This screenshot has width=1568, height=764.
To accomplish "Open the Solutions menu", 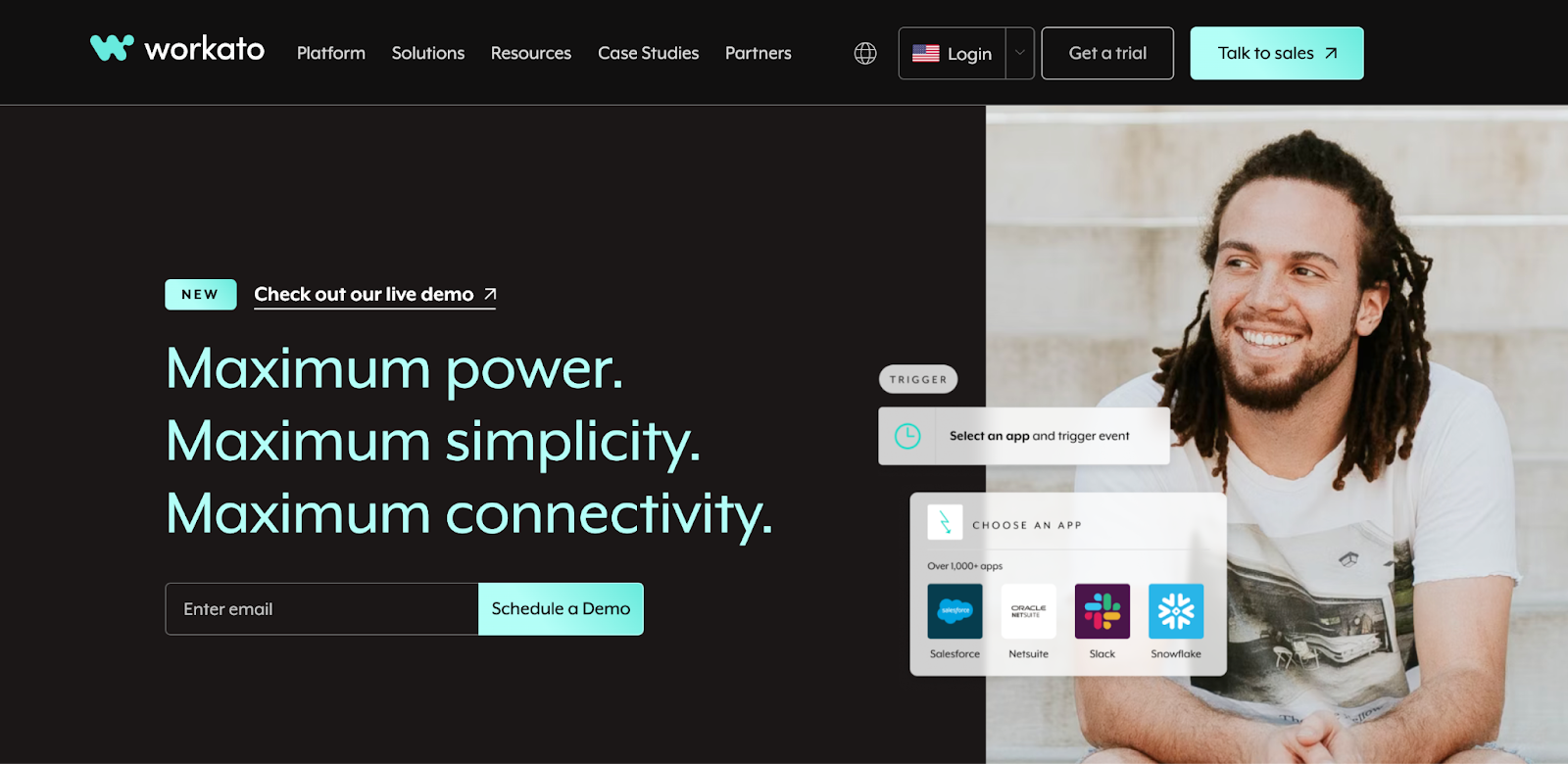I will (428, 53).
